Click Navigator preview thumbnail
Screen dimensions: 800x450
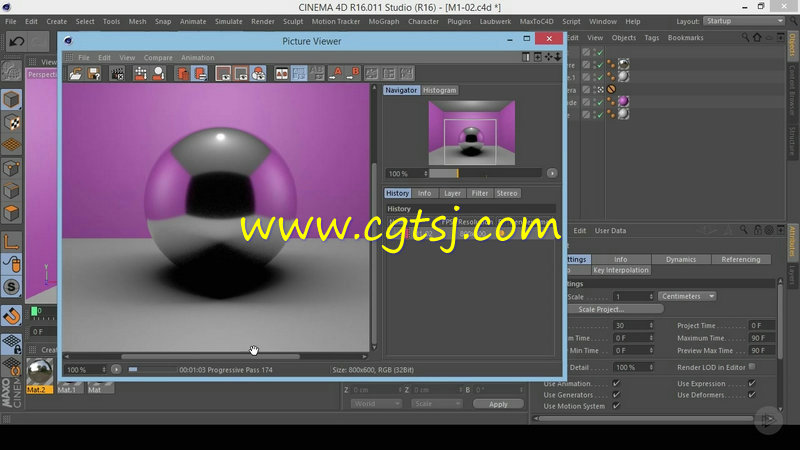pyautogui.click(x=471, y=133)
